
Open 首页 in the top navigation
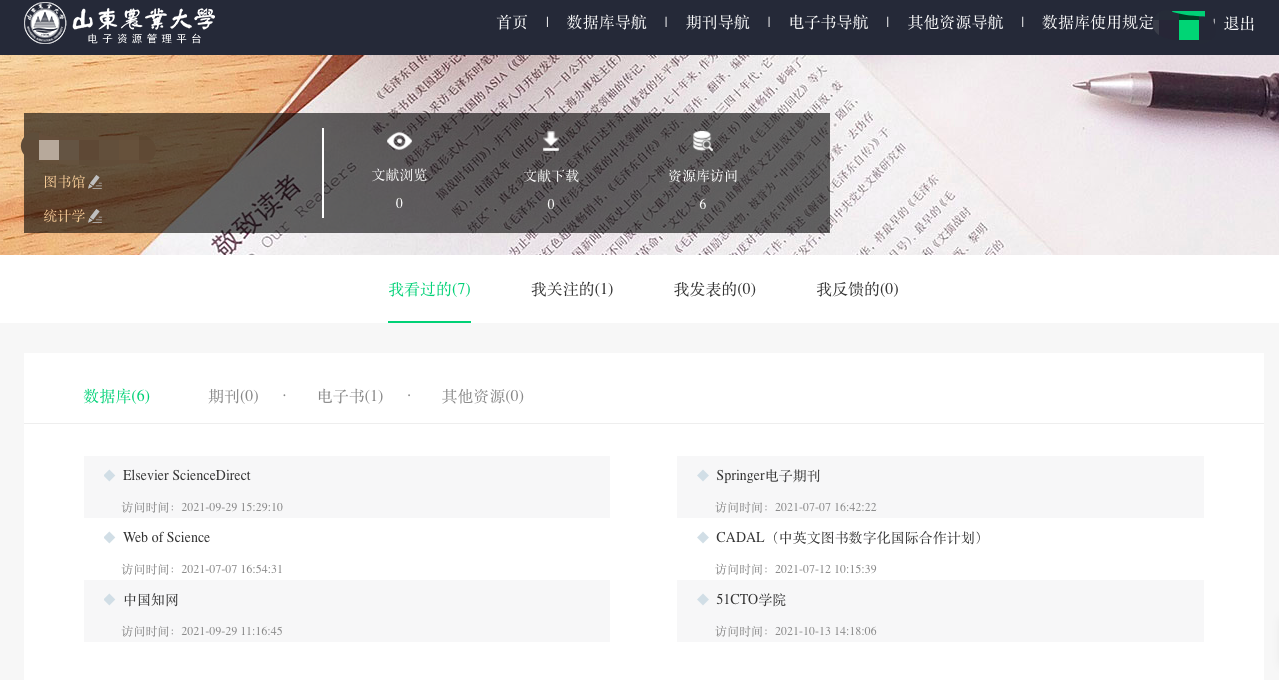tap(512, 23)
